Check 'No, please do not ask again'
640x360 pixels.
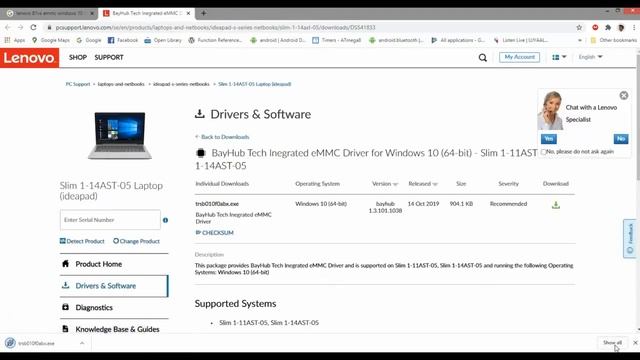[544, 152]
